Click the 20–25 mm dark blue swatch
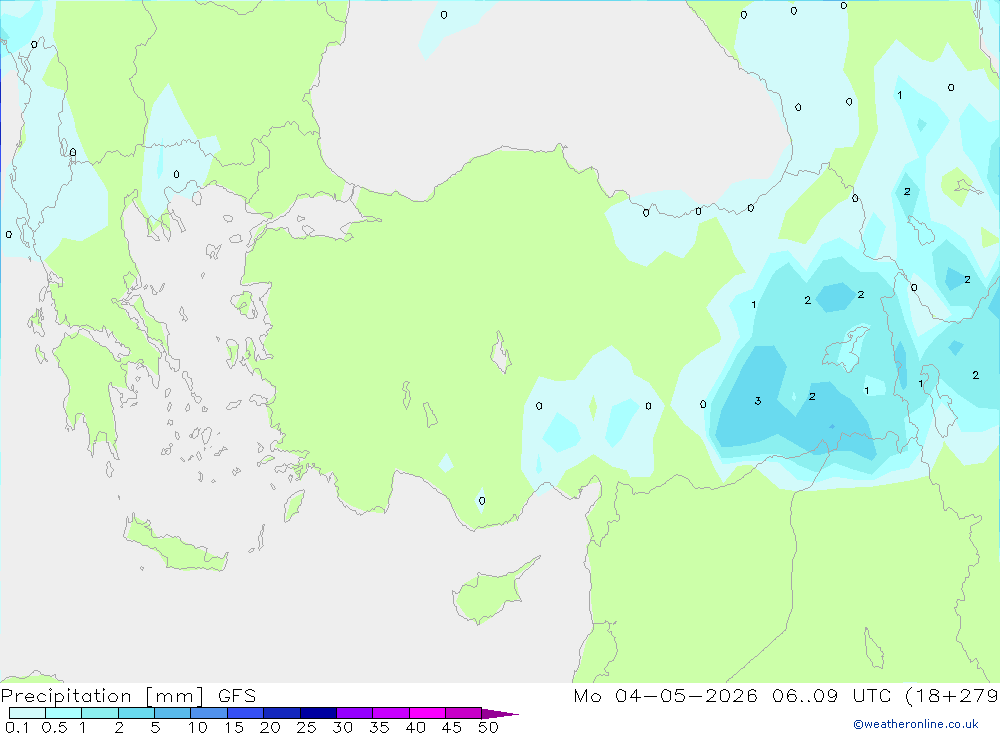Image resolution: width=1000 pixels, height=733 pixels. coord(282,713)
